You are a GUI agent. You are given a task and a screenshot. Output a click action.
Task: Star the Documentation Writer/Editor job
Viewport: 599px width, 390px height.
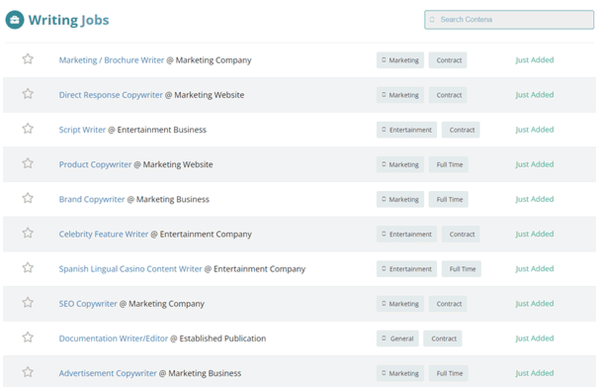[28, 337]
